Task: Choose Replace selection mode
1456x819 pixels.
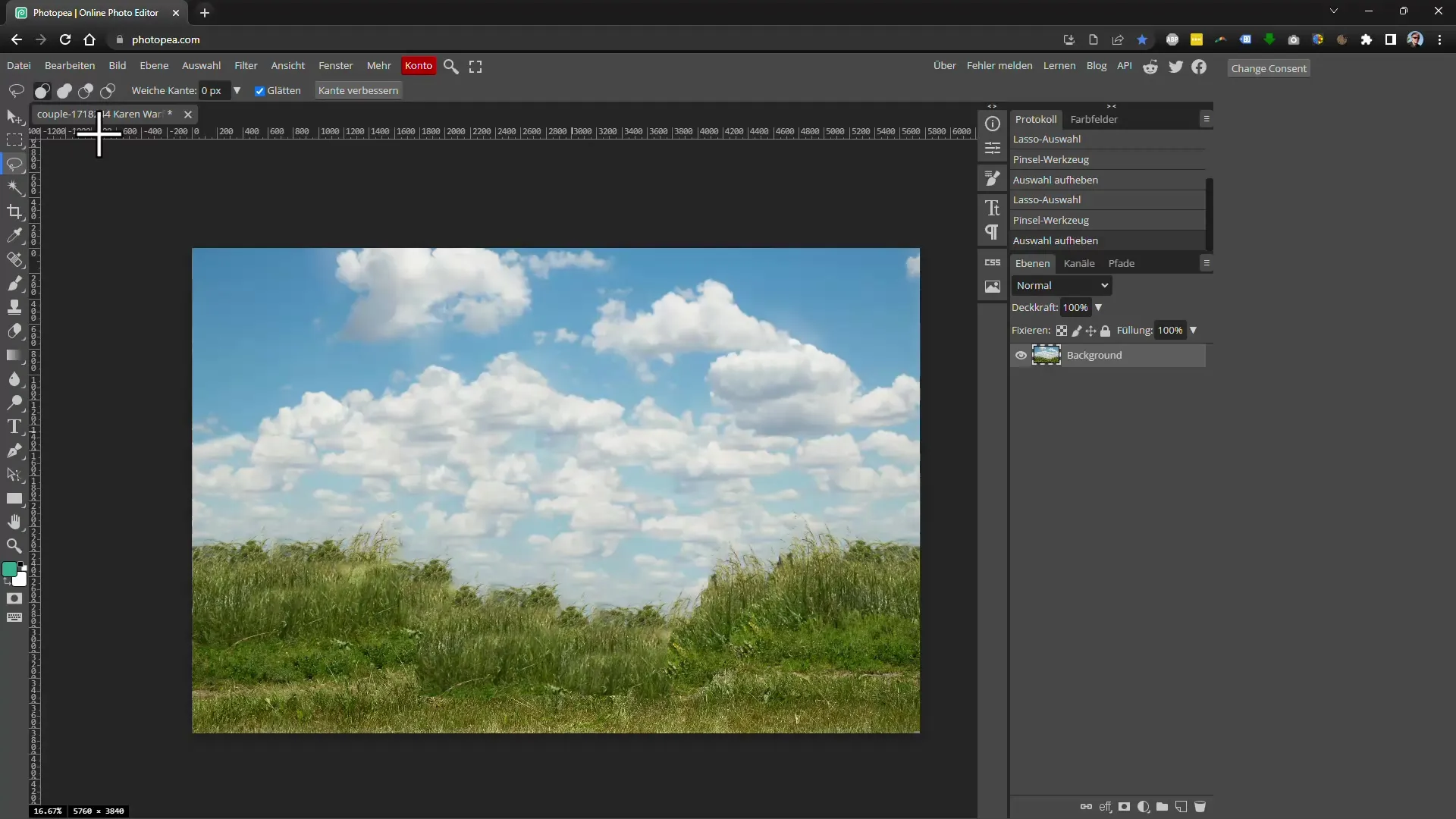Action: pyautogui.click(x=42, y=91)
